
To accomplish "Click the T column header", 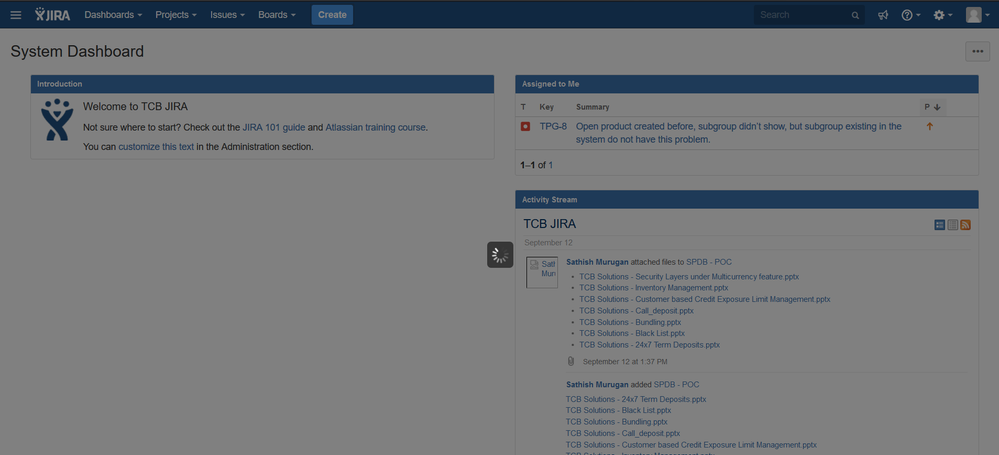I will [523, 107].
